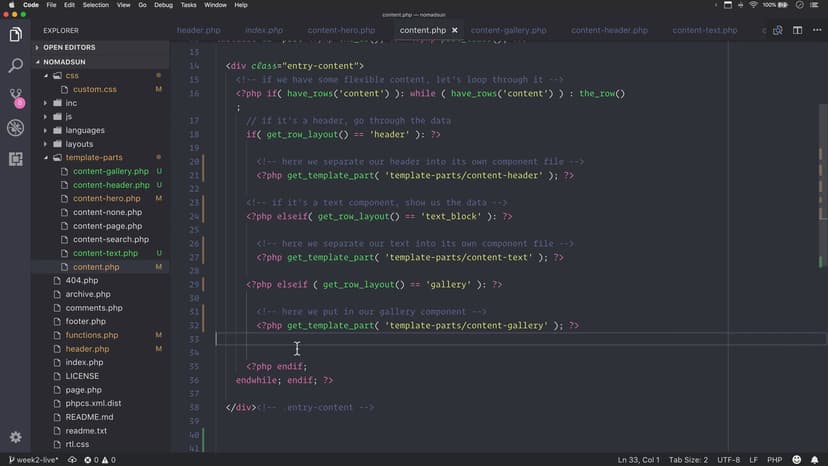Switch to the content-hero.php tab
The height and width of the screenshot is (466, 828).
pos(341,30)
